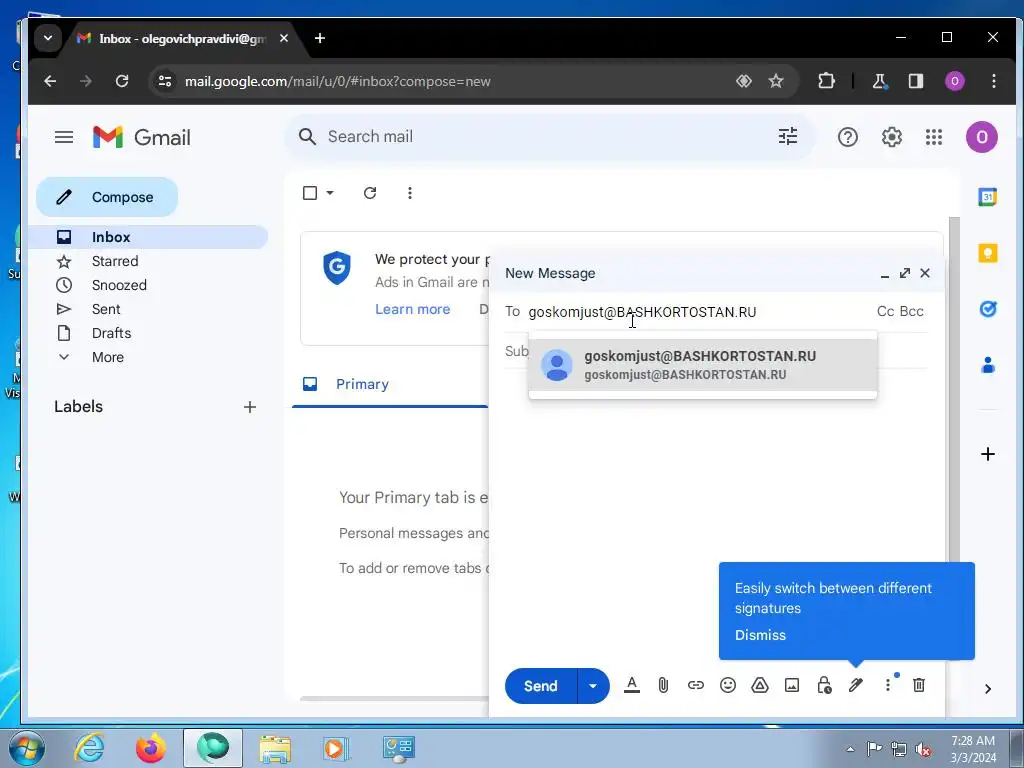
Task: Open Google Tasks side panel
Action: click(x=987, y=309)
